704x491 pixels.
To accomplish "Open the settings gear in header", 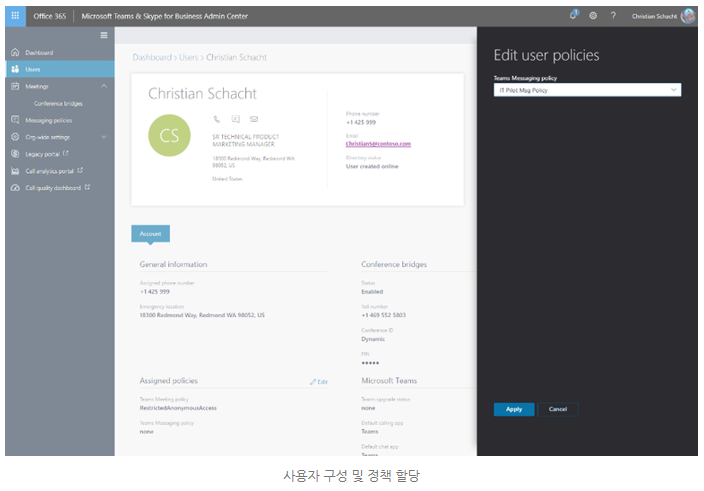I will pos(593,16).
